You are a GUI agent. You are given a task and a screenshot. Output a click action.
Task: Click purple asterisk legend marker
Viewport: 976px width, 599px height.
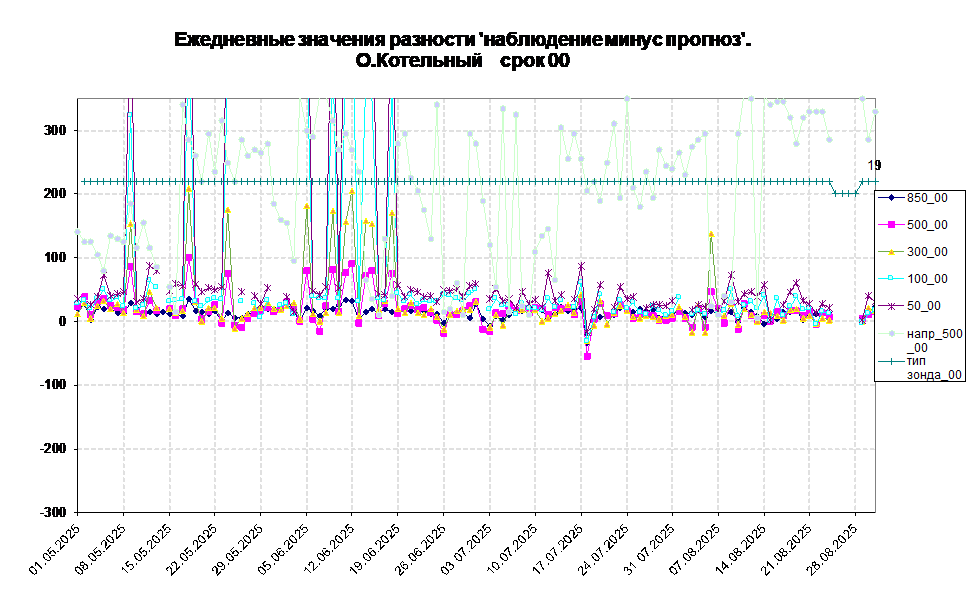tap(890, 306)
